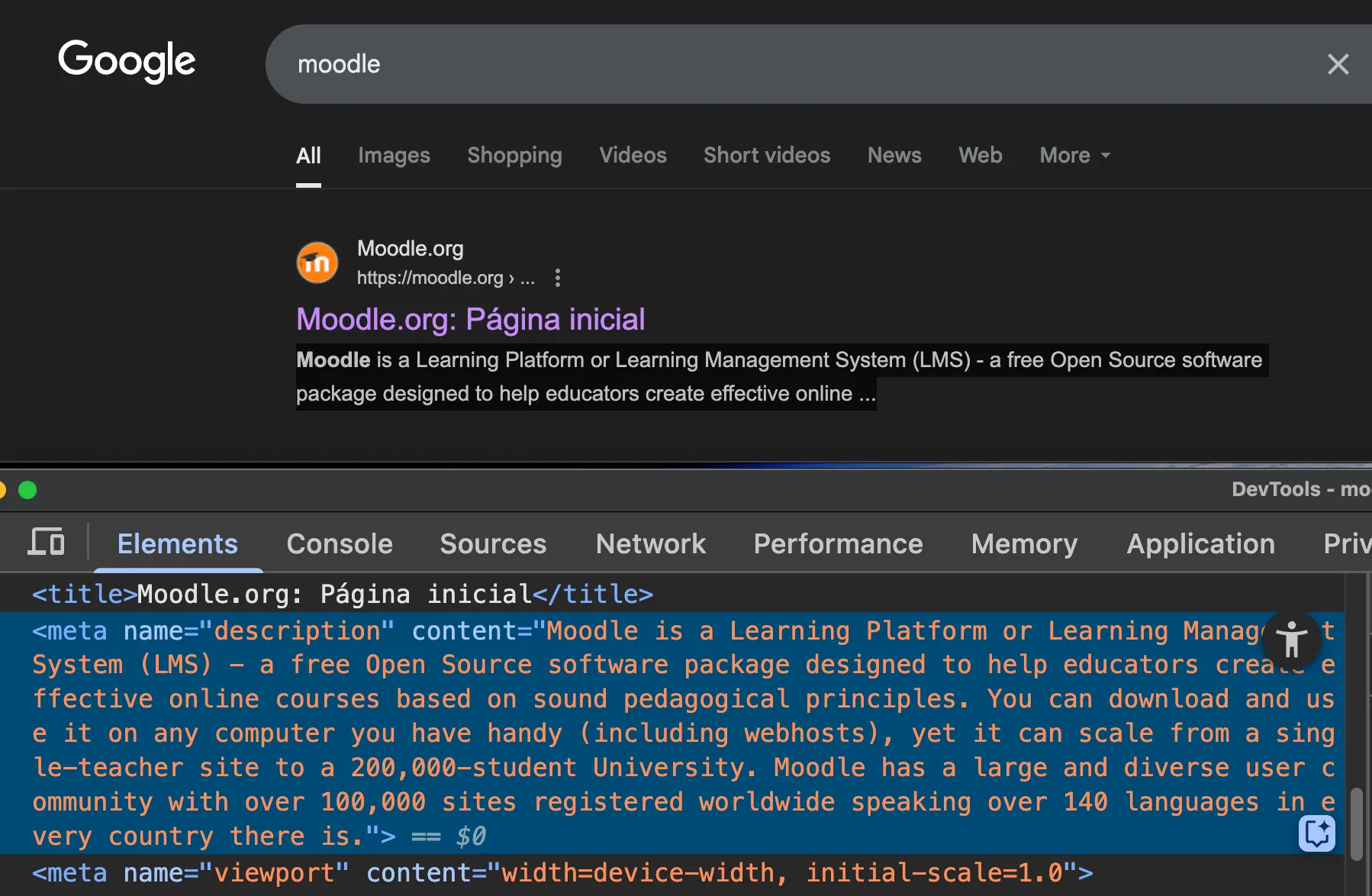The height and width of the screenshot is (896, 1372).
Task: Switch to the Console tab in DevTools
Action: [x=340, y=543]
